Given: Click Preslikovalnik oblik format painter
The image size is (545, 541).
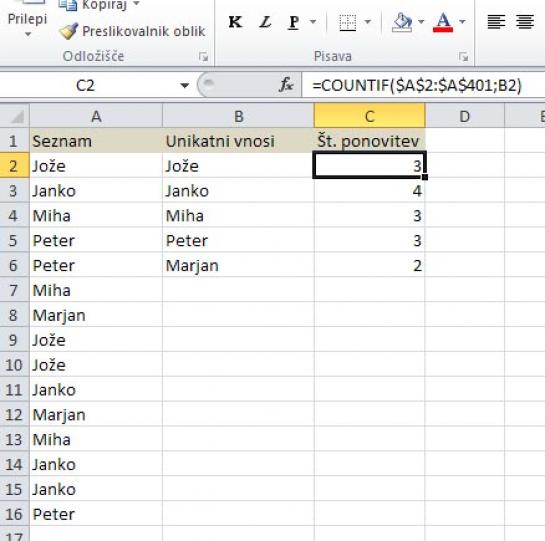Looking at the screenshot, I should 132,31.
